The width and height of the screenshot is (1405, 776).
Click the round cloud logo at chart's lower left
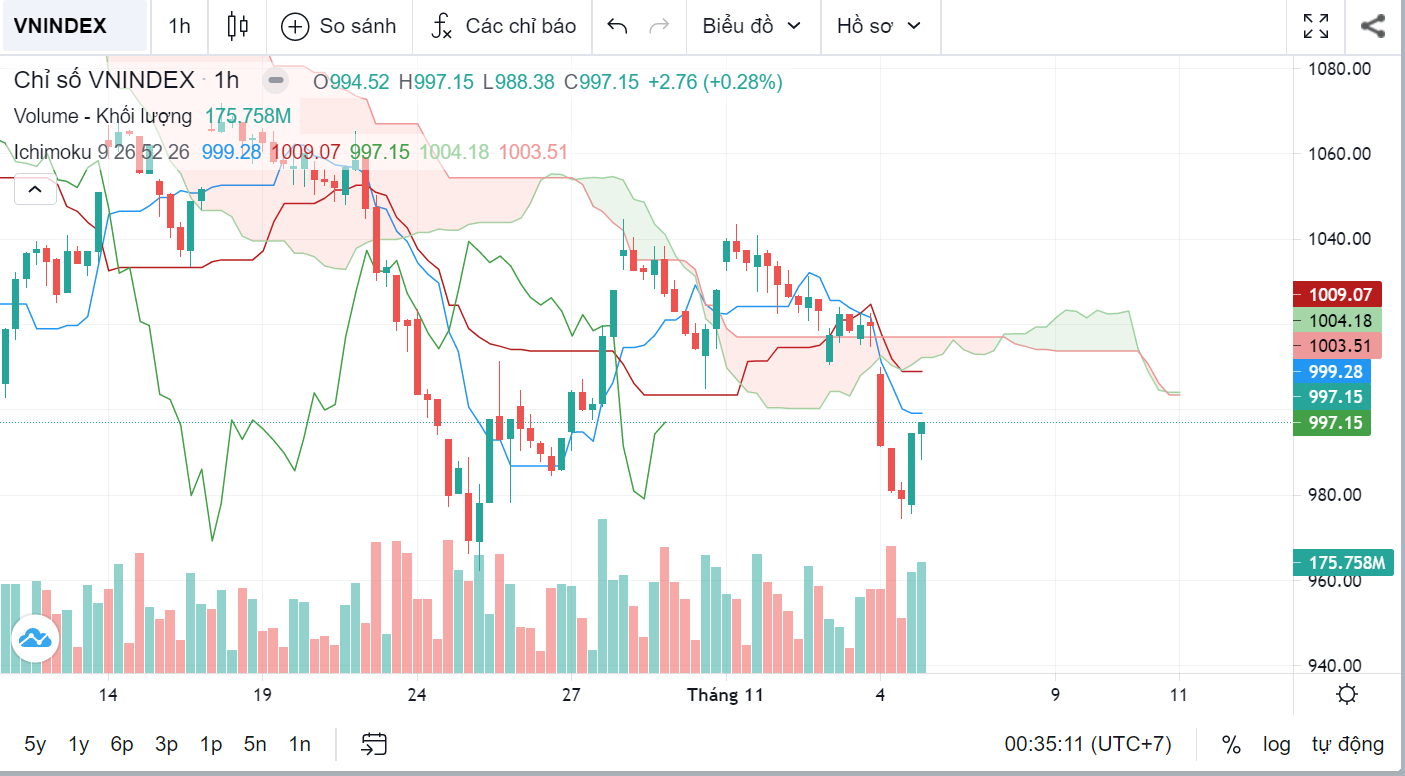coord(35,638)
